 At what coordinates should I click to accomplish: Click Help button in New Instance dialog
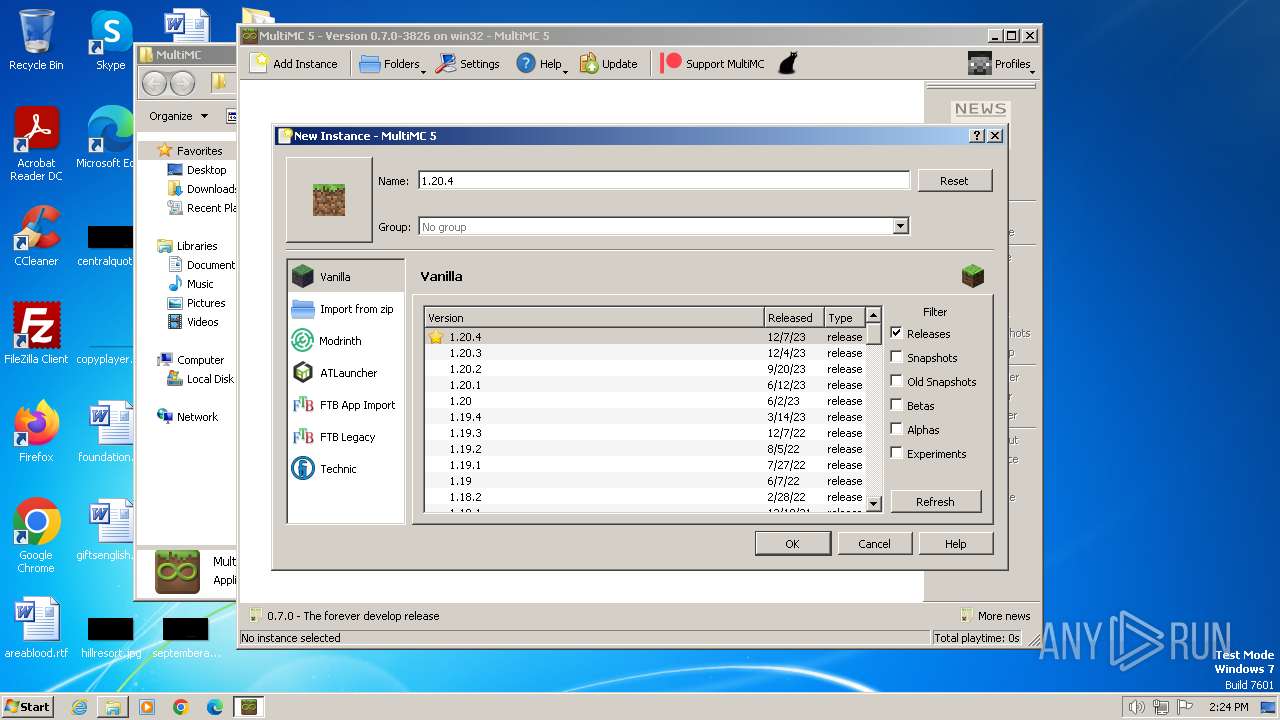click(x=955, y=544)
